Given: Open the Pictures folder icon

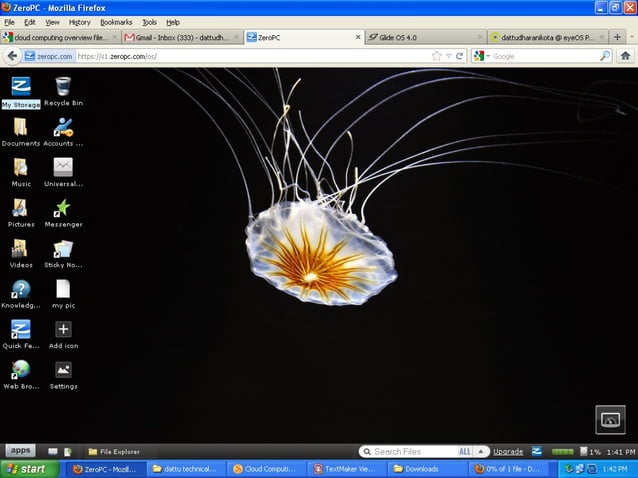Looking at the screenshot, I should (x=20, y=208).
